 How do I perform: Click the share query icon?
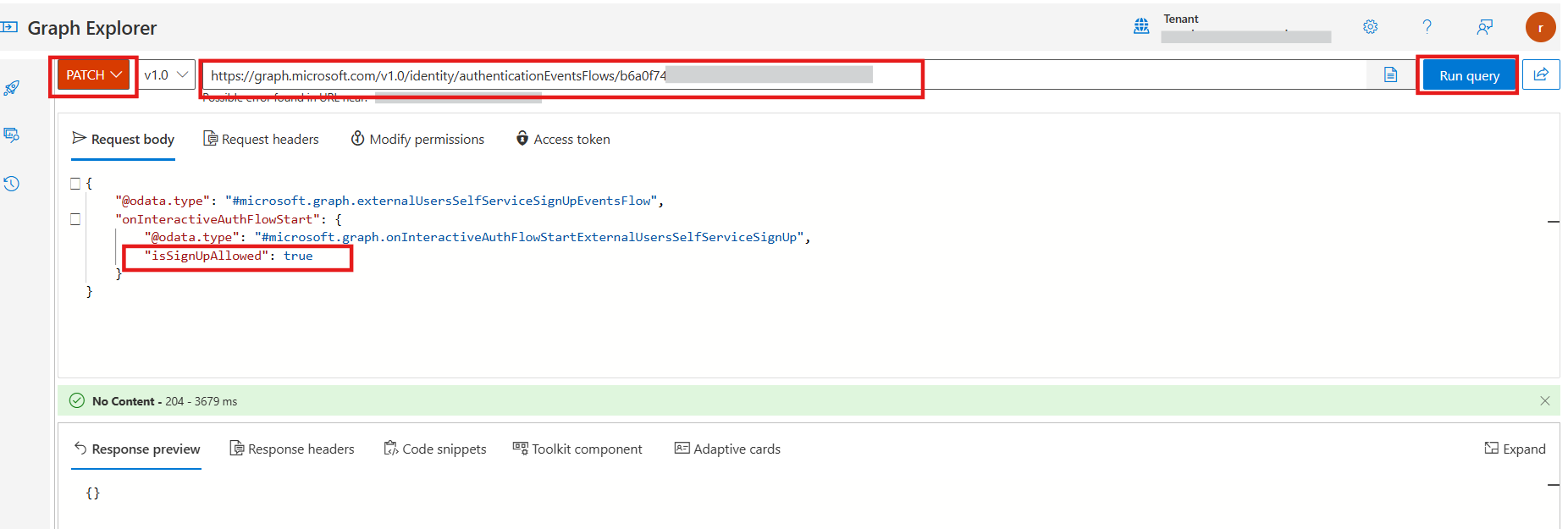tap(1541, 74)
